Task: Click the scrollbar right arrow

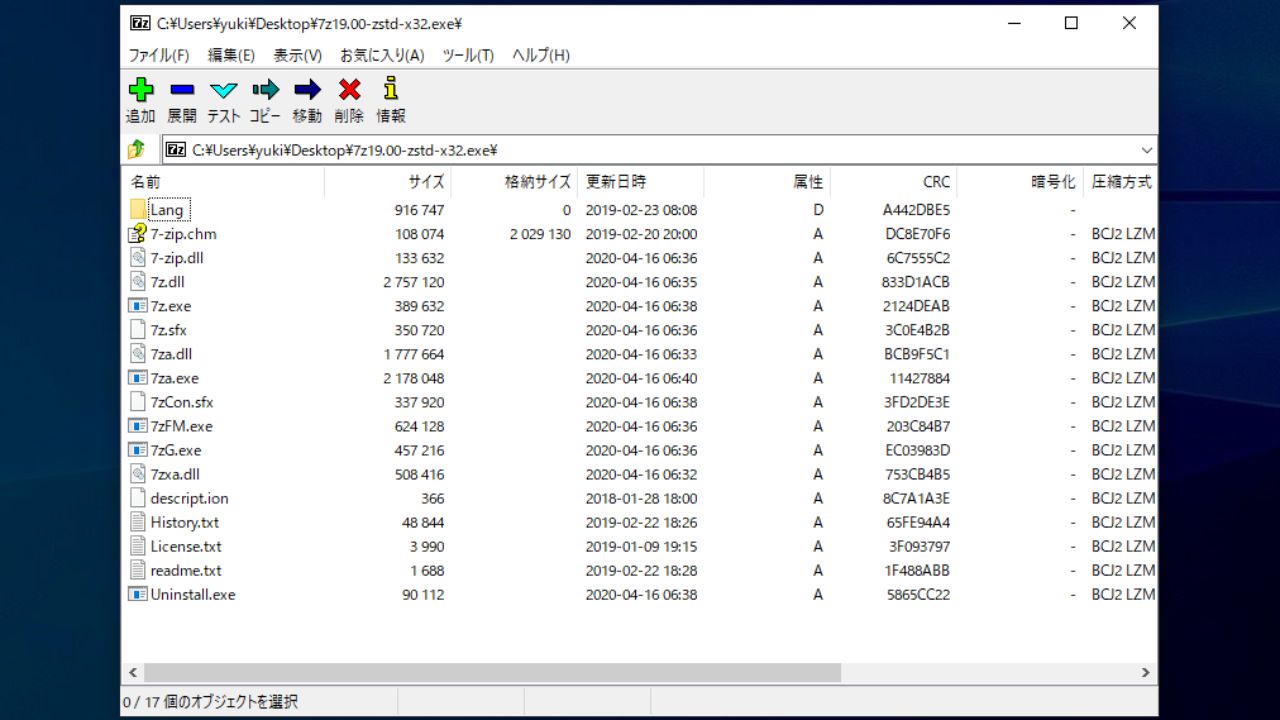Action: click(x=1146, y=673)
